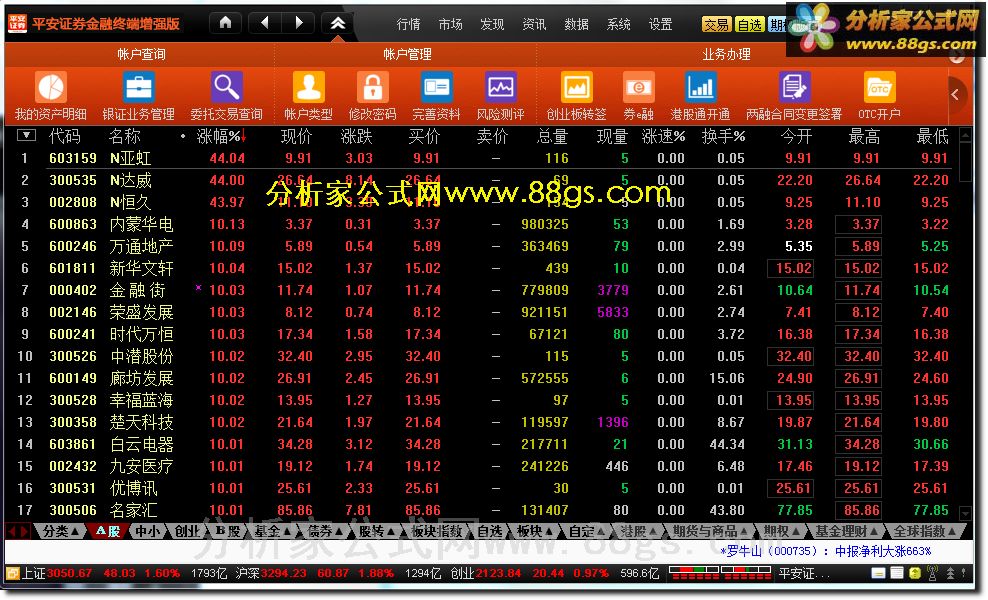Open 两融合同变更签署 document icon

click(x=794, y=88)
